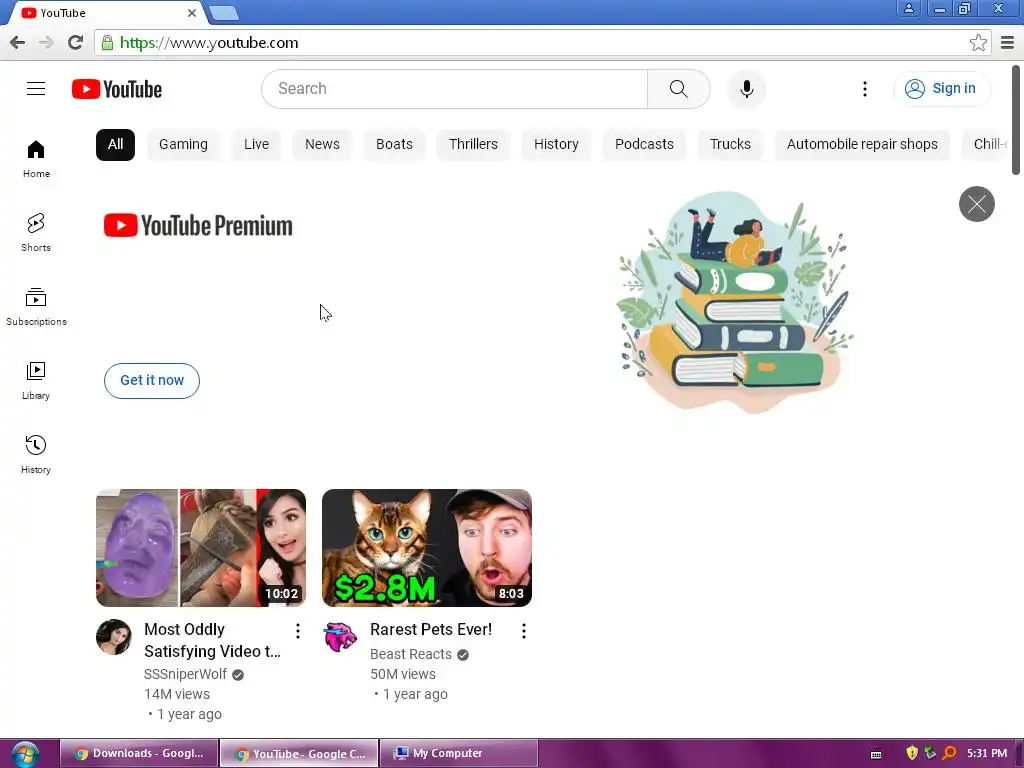Click Beast Reacts channel avatar
This screenshot has width=1024, height=768.
[340, 637]
